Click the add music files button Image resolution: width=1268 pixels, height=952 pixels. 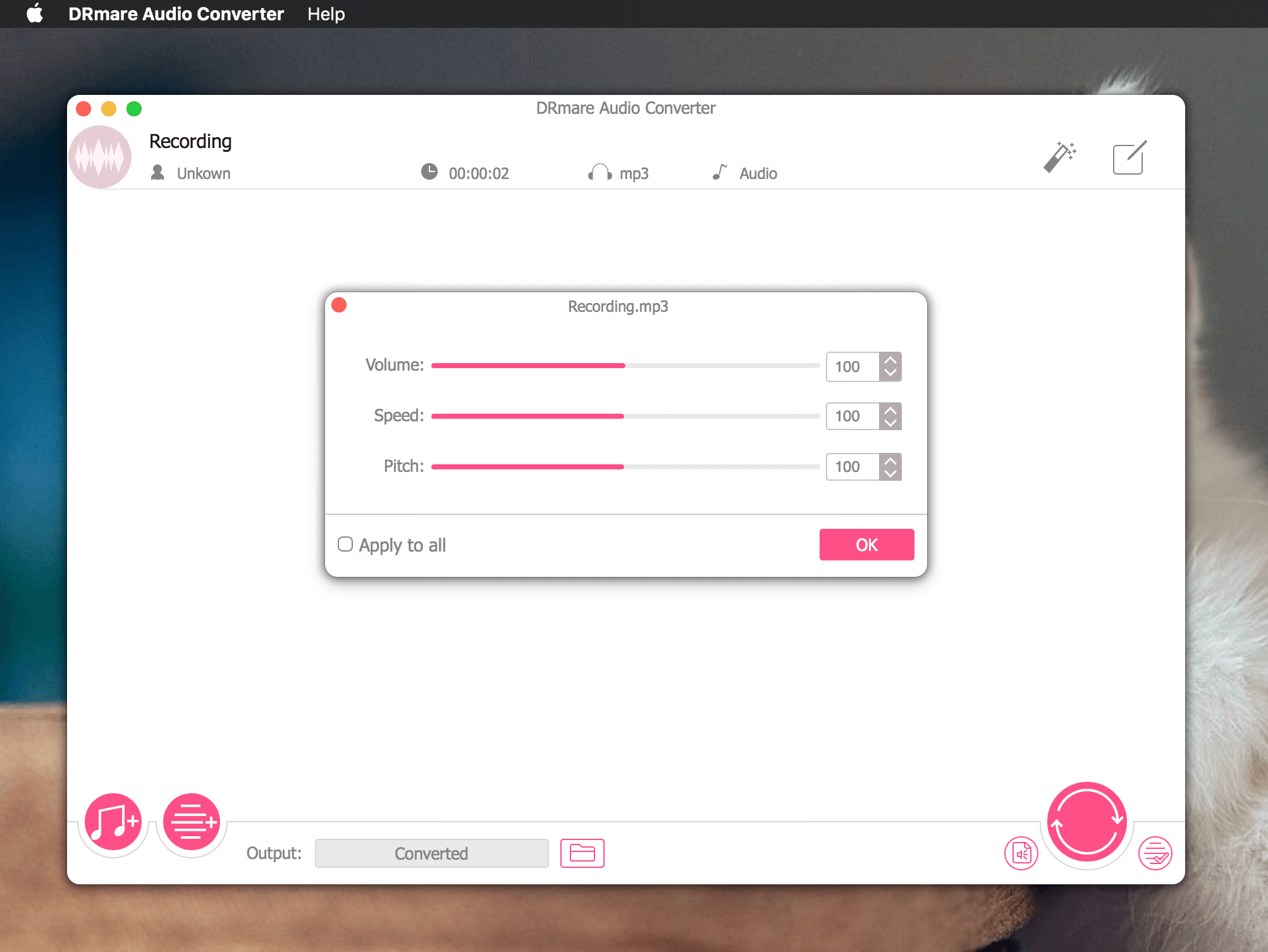[113, 822]
